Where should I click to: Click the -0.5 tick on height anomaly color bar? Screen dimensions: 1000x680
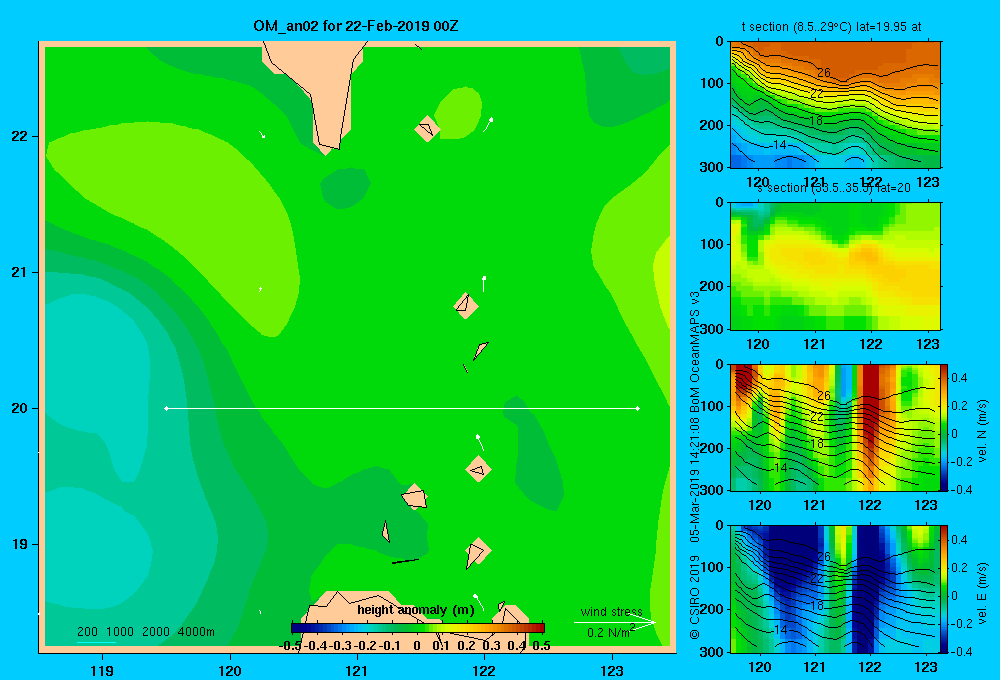point(290,646)
